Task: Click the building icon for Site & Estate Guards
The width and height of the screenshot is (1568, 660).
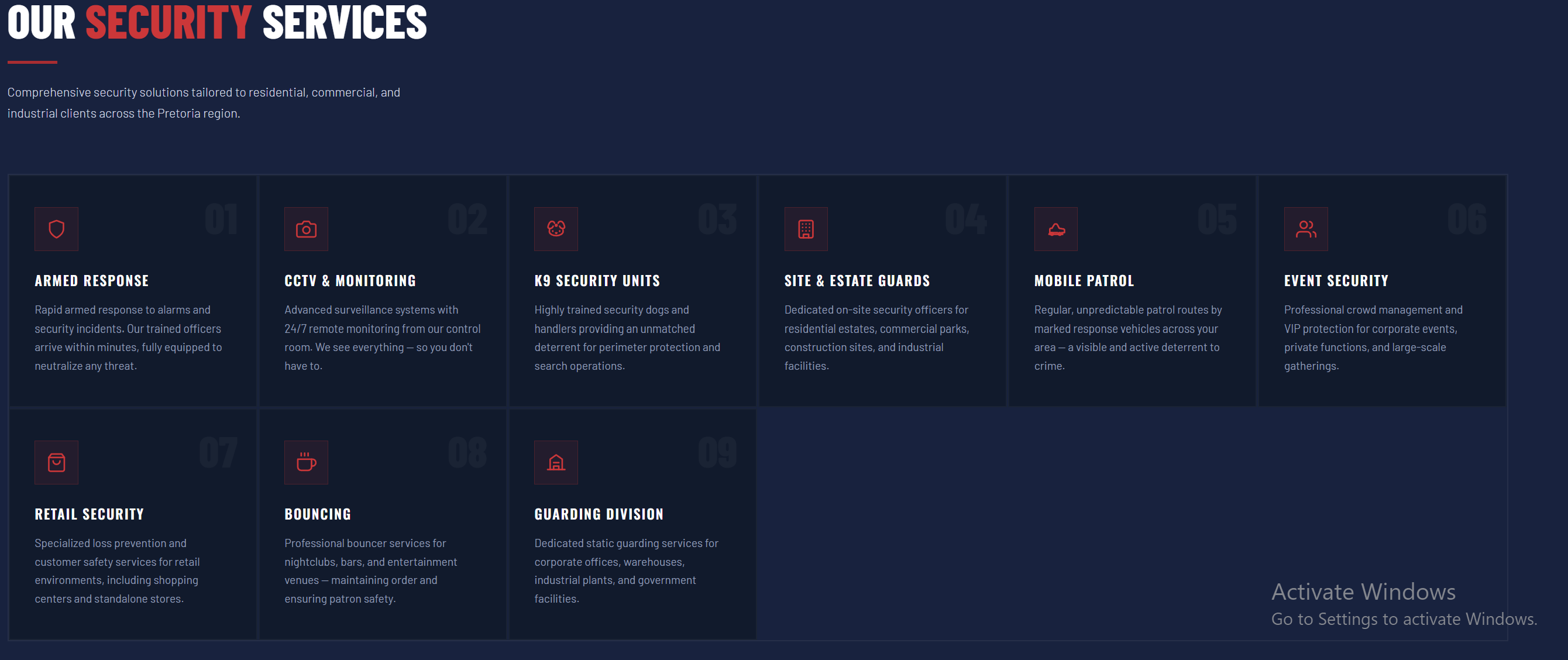Action: 806,229
